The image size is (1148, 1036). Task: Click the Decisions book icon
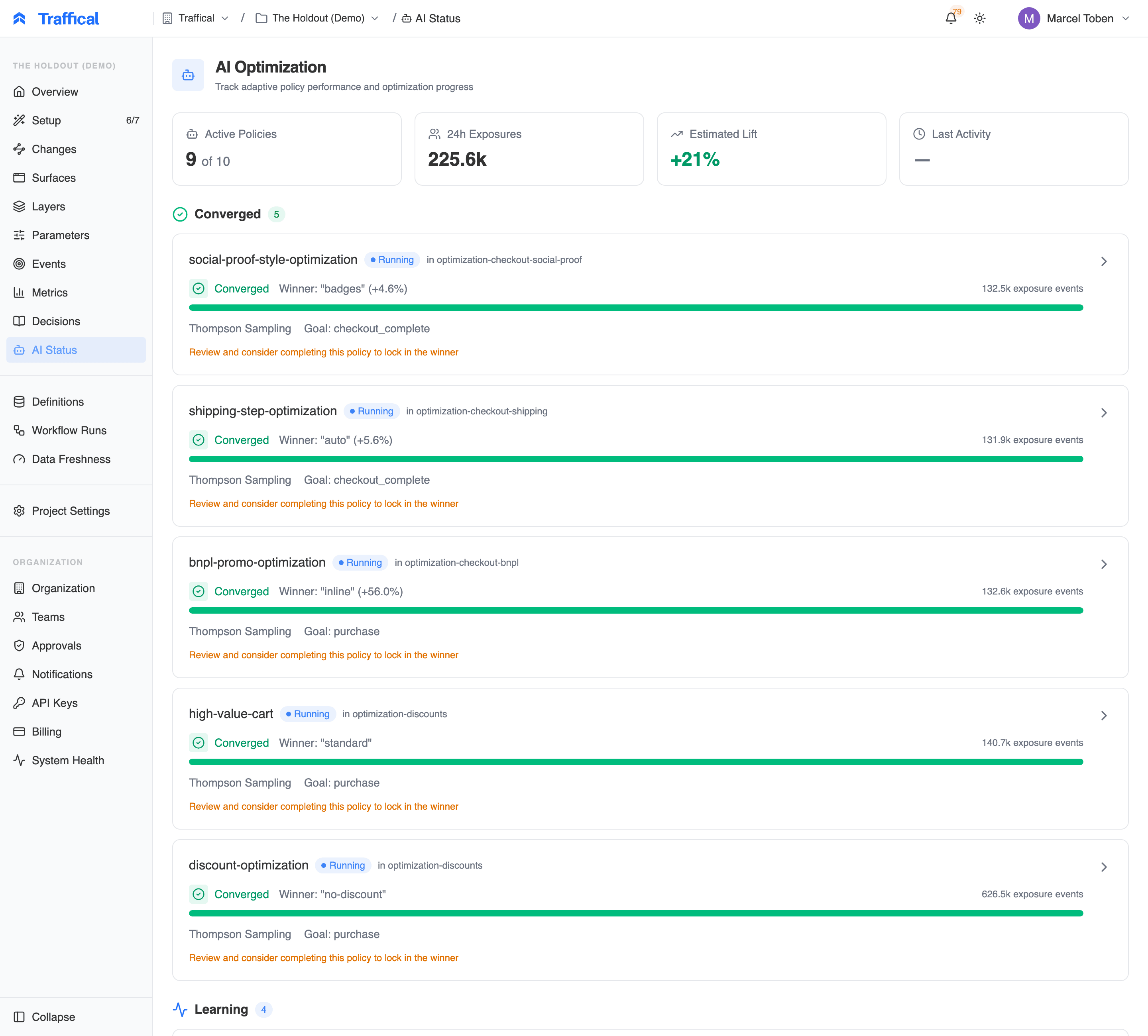(x=20, y=321)
